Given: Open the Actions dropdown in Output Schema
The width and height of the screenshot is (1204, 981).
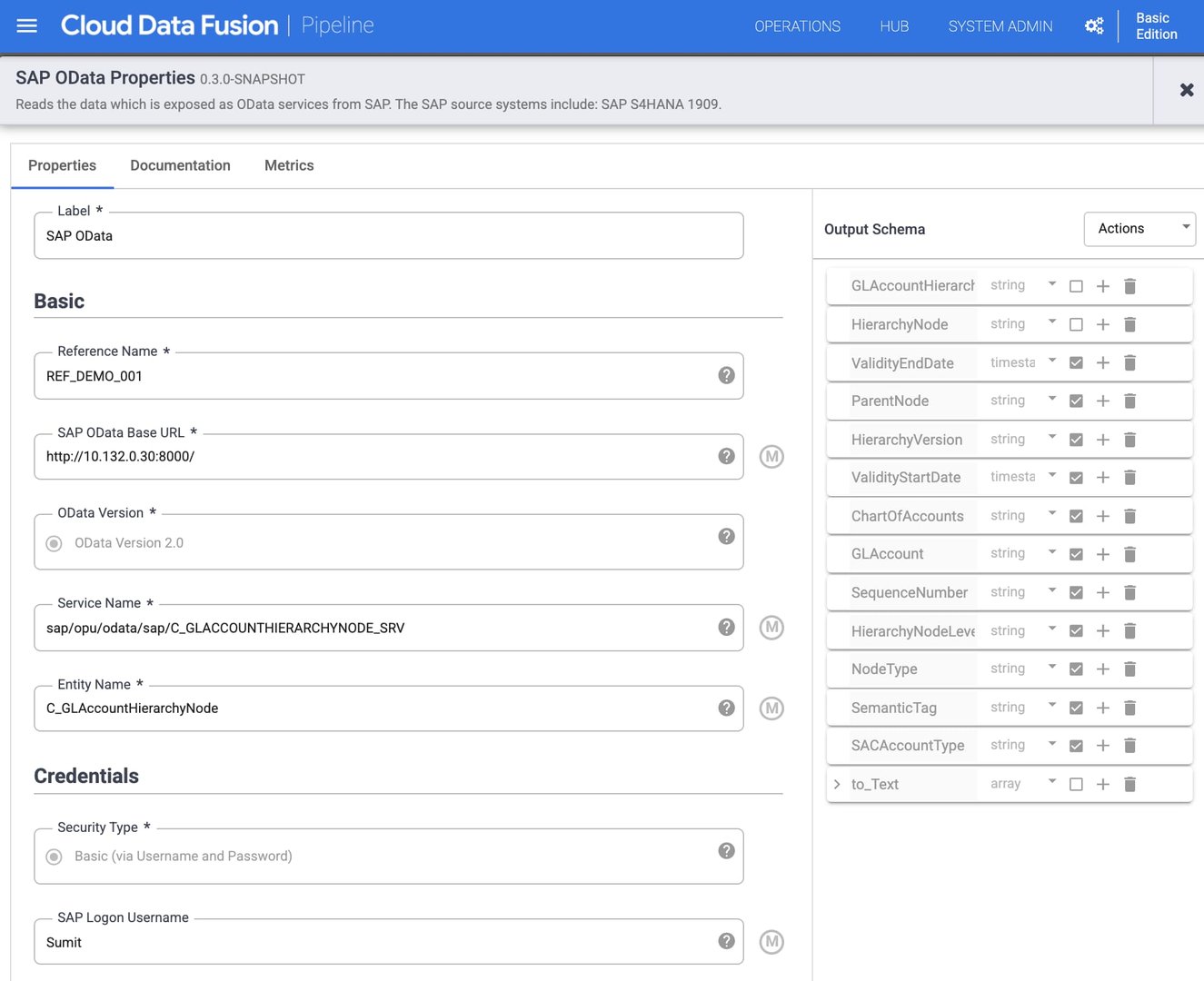Looking at the screenshot, I should pyautogui.click(x=1139, y=228).
